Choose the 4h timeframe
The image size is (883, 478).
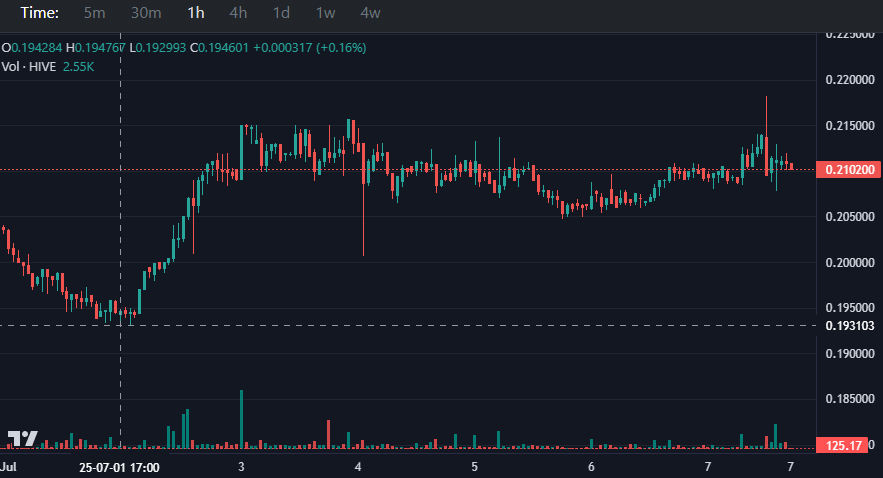click(238, 13)
